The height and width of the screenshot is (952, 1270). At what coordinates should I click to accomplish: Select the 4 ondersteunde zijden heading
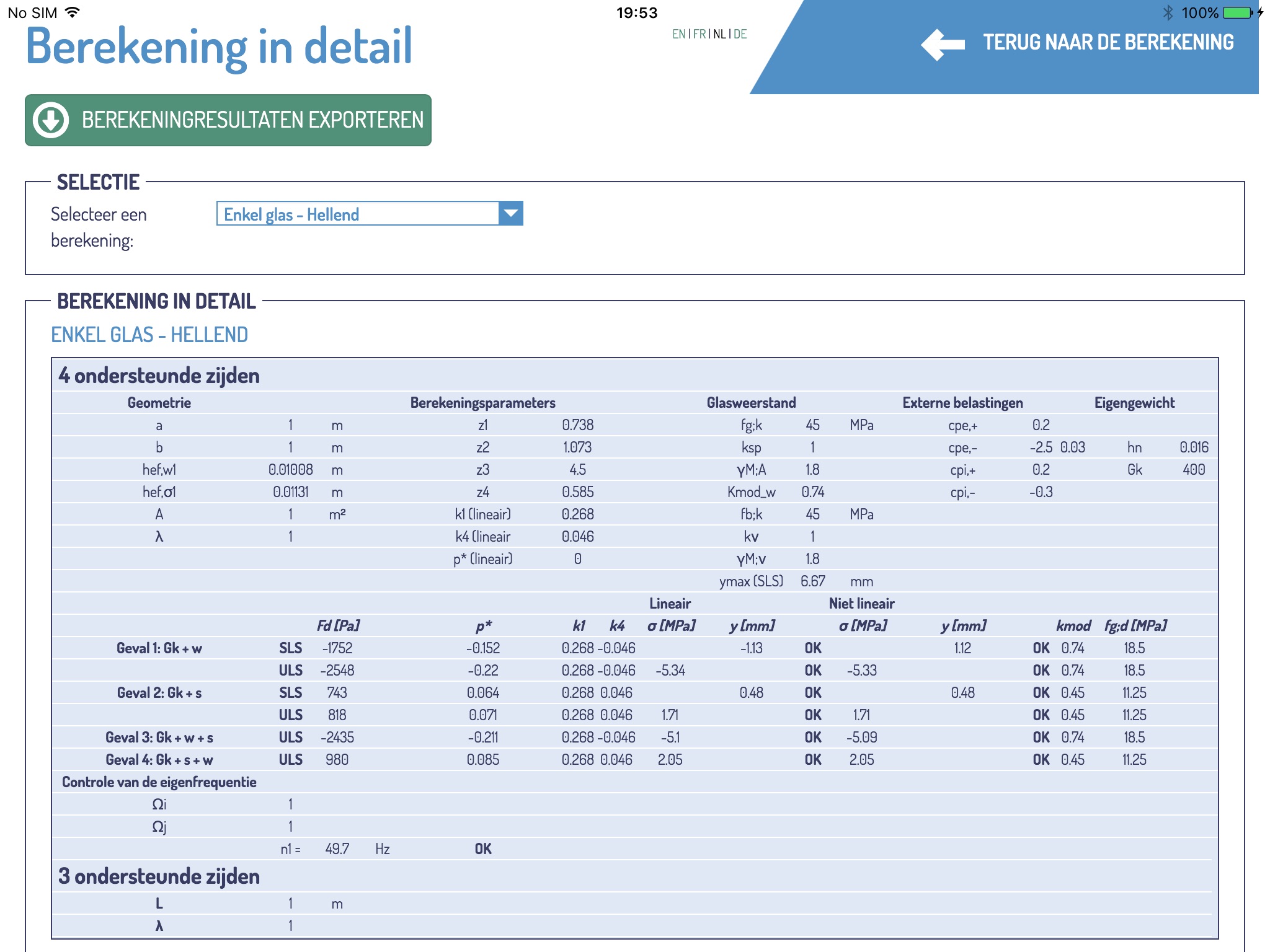(159, 376)
